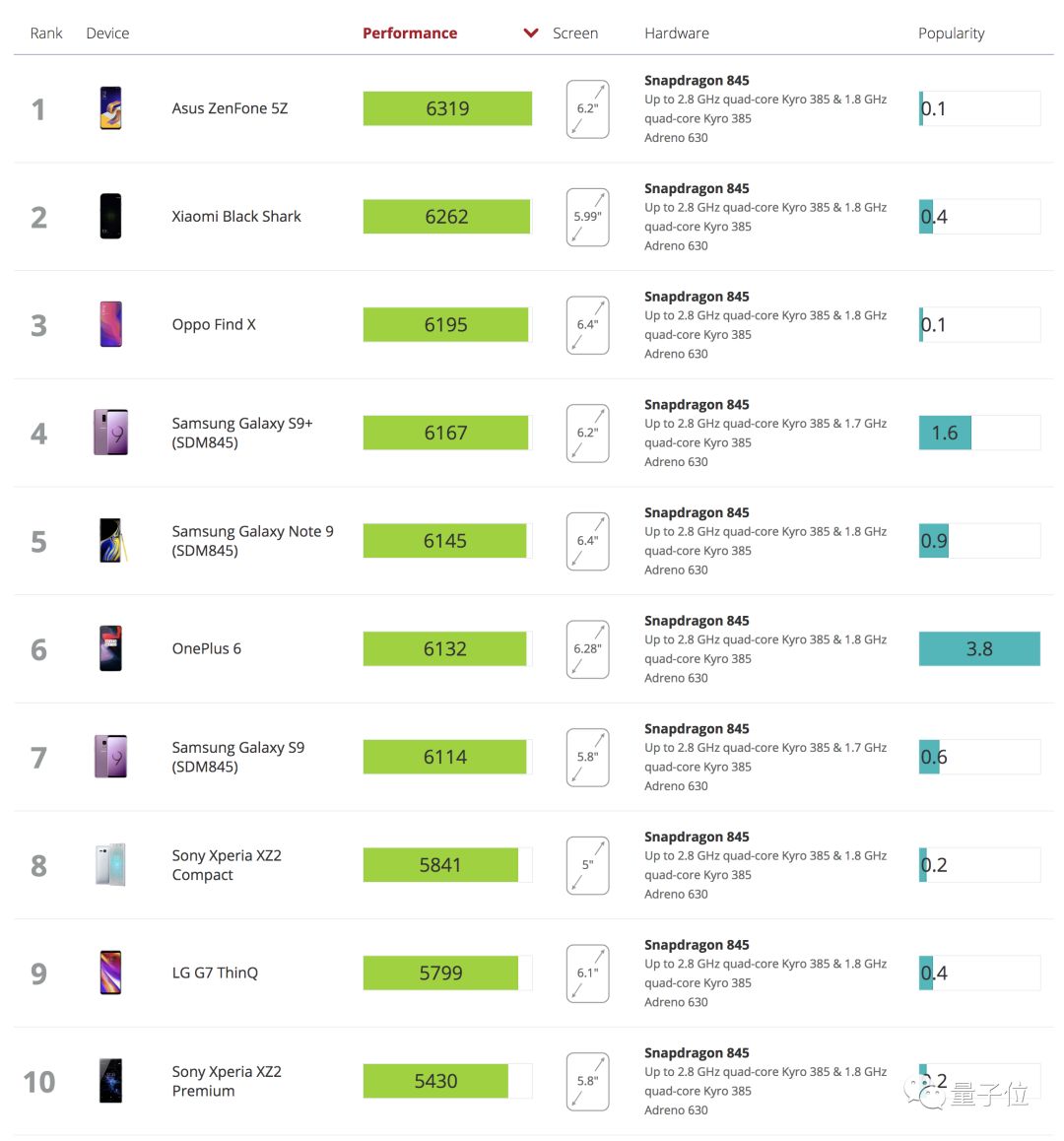The image size is (1064, 1141).
Task: Sort by the Performance column header
Action: tap(410, 34)
